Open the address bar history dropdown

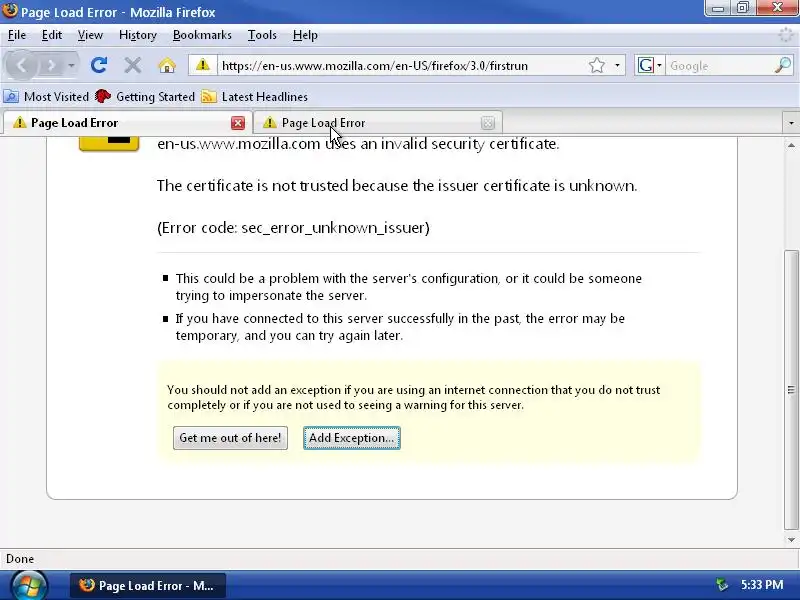pyautogui.click(x=617, y=65)
